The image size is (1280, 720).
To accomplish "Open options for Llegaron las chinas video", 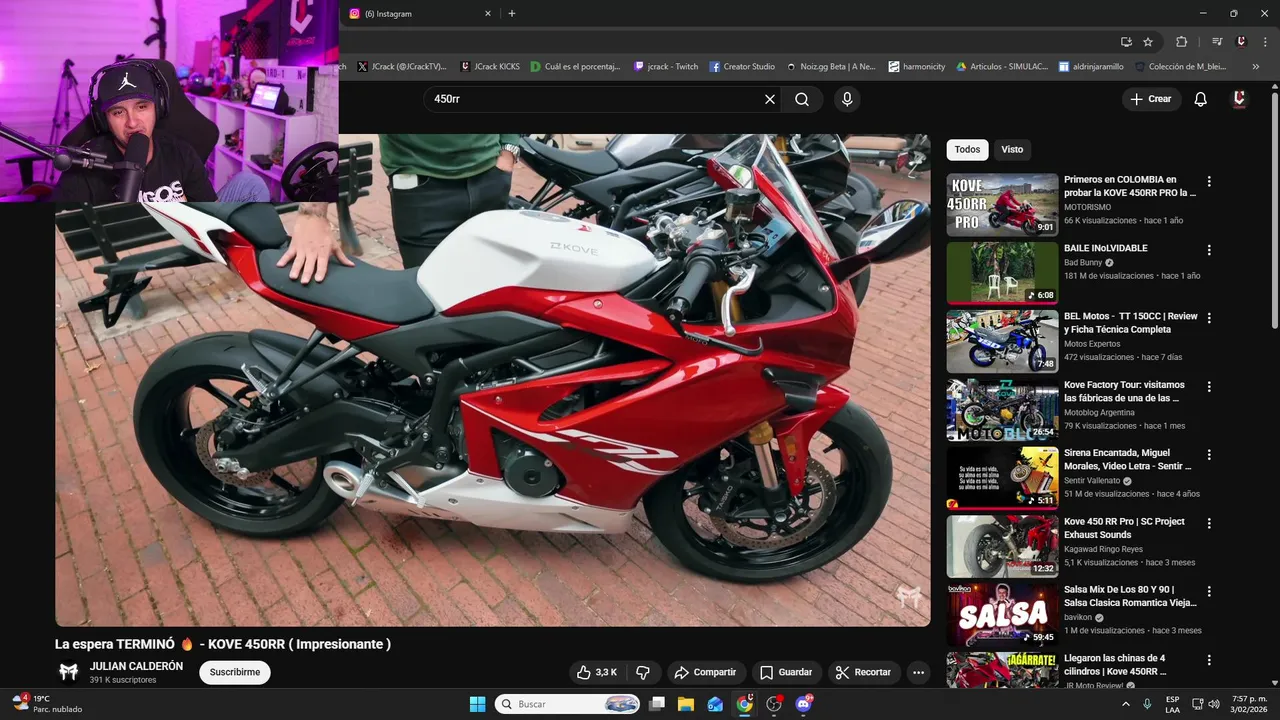I will (x=1209, y=660).
